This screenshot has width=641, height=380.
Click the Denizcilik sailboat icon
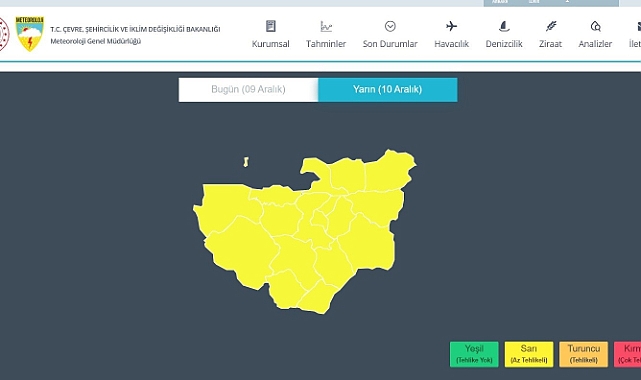504,26
